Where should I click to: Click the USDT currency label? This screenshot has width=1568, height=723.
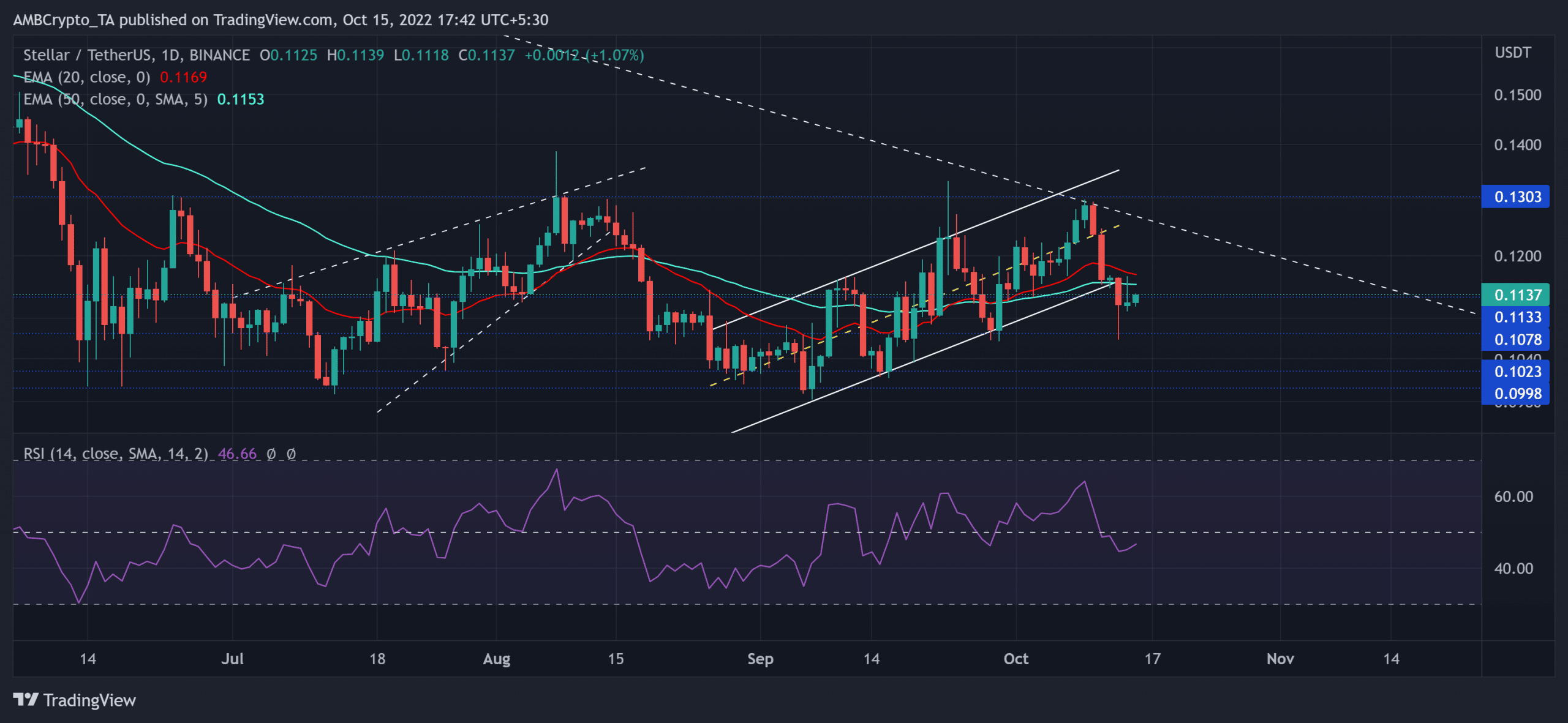tap(1512, 53)
